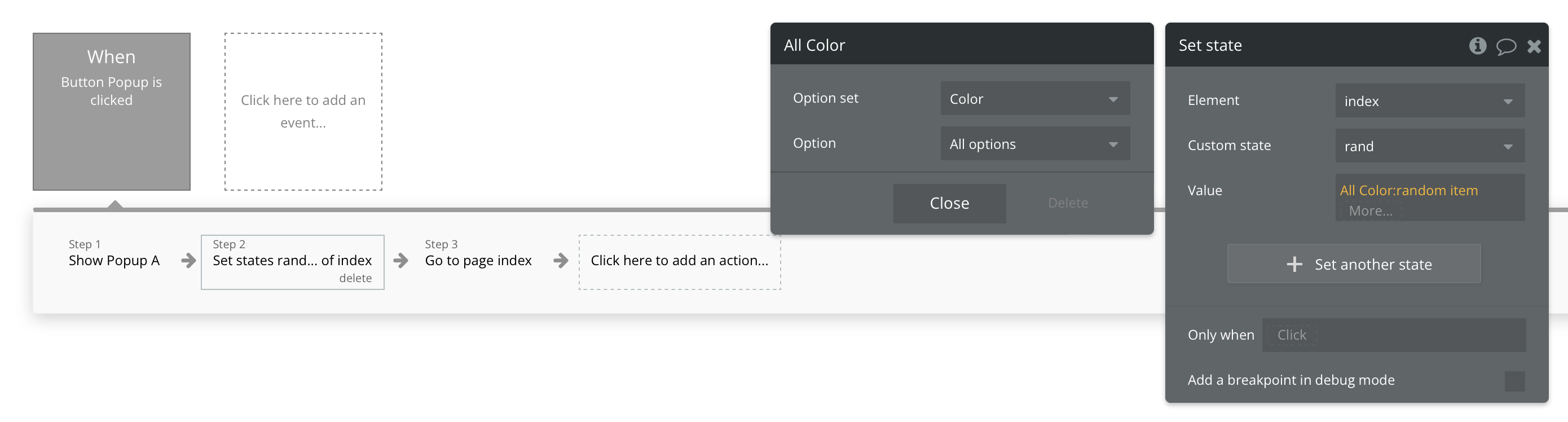1568x422 pixels.
Task: Open the All options dropdown
Action: (x=1035, y=144)
